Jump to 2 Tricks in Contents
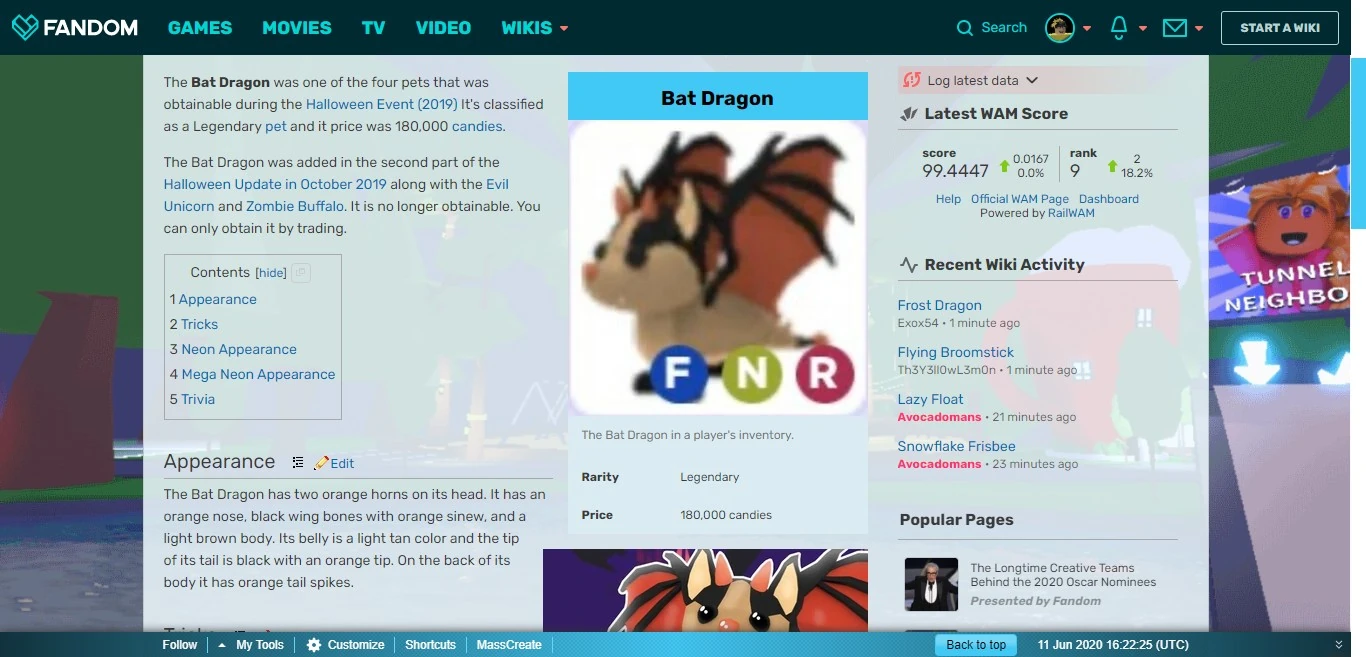The width and height of the screenshot is (1366, 657). click(x=194, y=324)
